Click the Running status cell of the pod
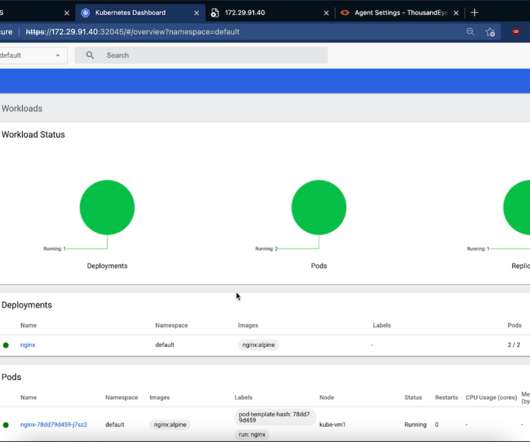Screen dimensions: 530x442 [415, 424]
